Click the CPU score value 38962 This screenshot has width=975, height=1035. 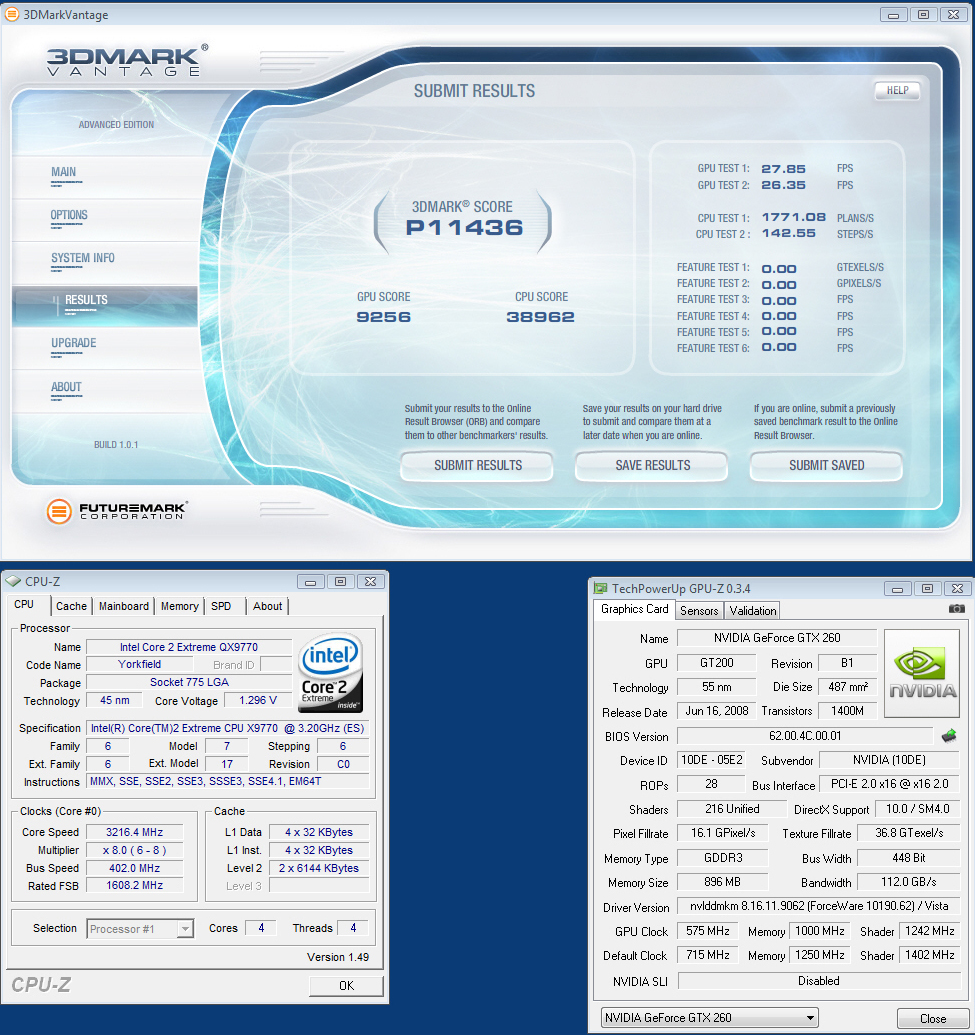541,317
